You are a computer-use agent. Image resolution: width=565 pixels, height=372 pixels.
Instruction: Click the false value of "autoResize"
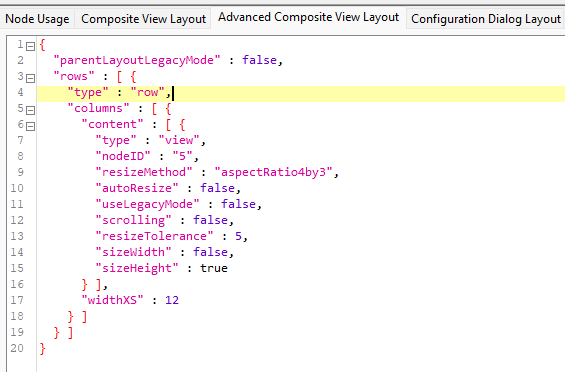click(217, 188)
